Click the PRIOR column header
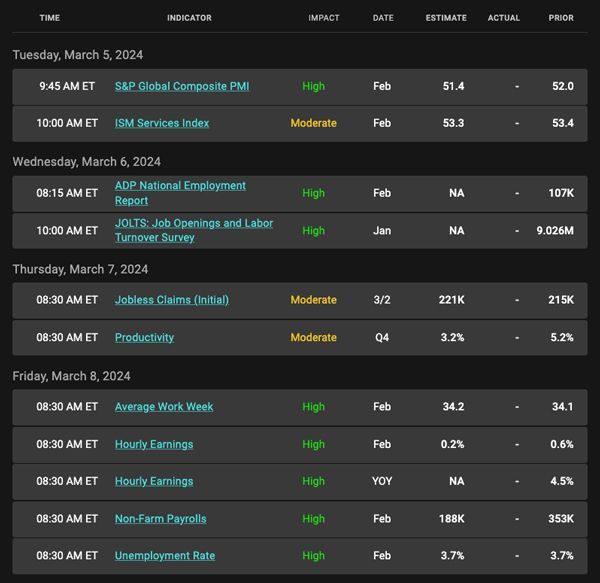The width and height of the screenshot is (600, 583). tap(561, 18)
